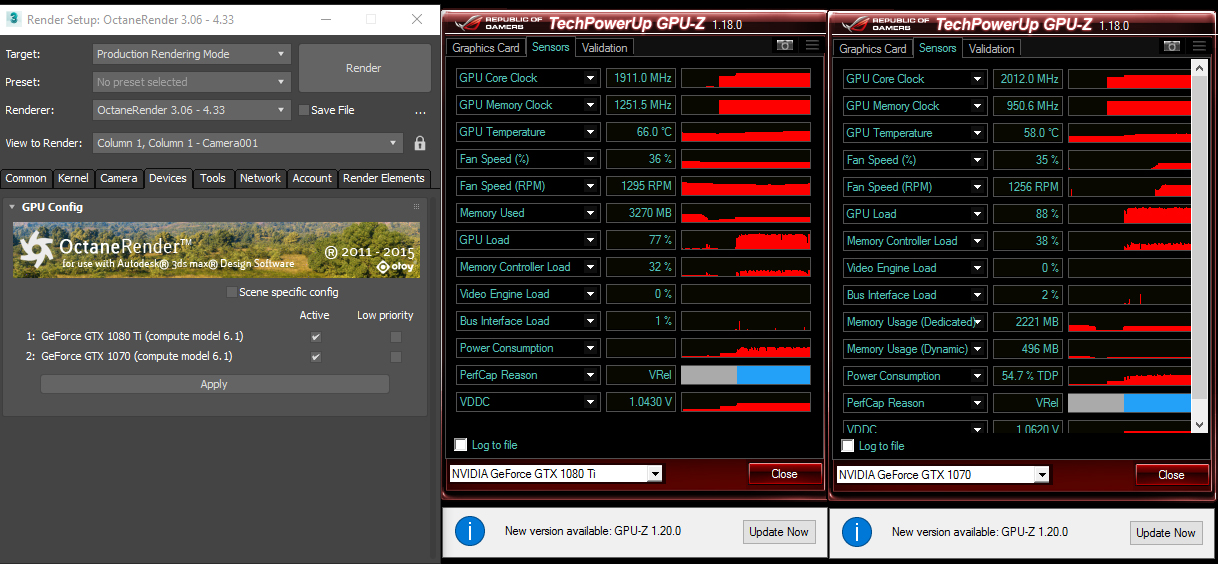Toggle the Scene specific config checkbox

click(232, 292)
